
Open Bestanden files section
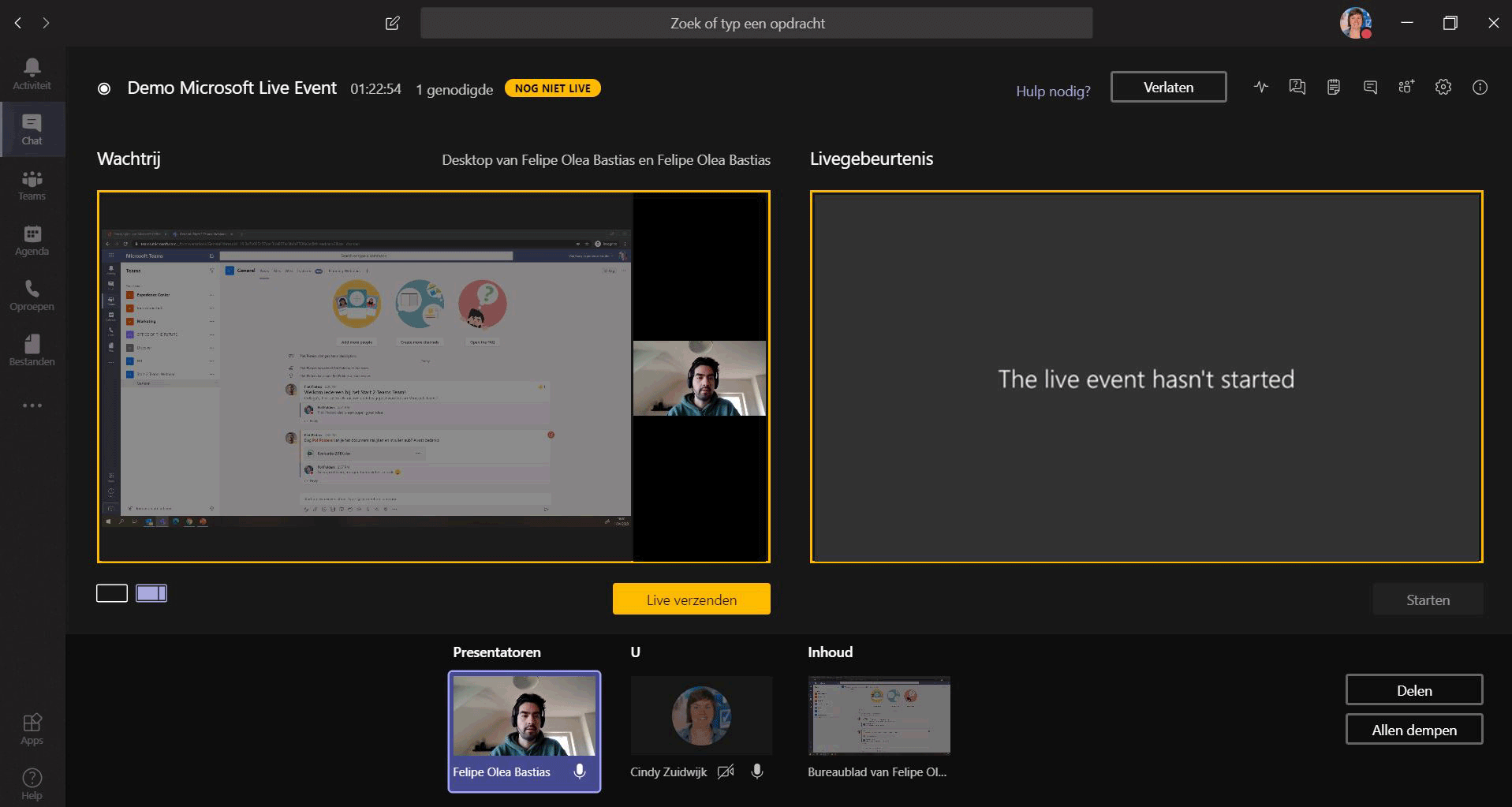(32, 350)
